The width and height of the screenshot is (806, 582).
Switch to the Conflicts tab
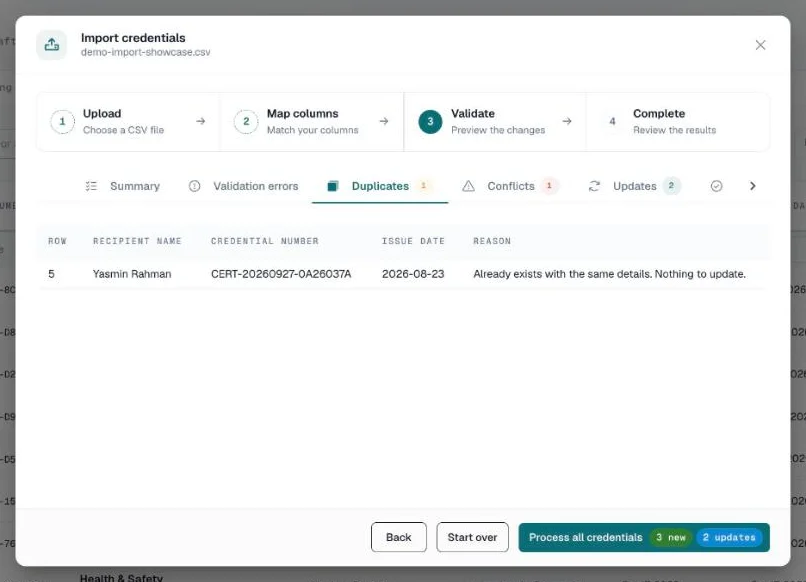[510, 186]
